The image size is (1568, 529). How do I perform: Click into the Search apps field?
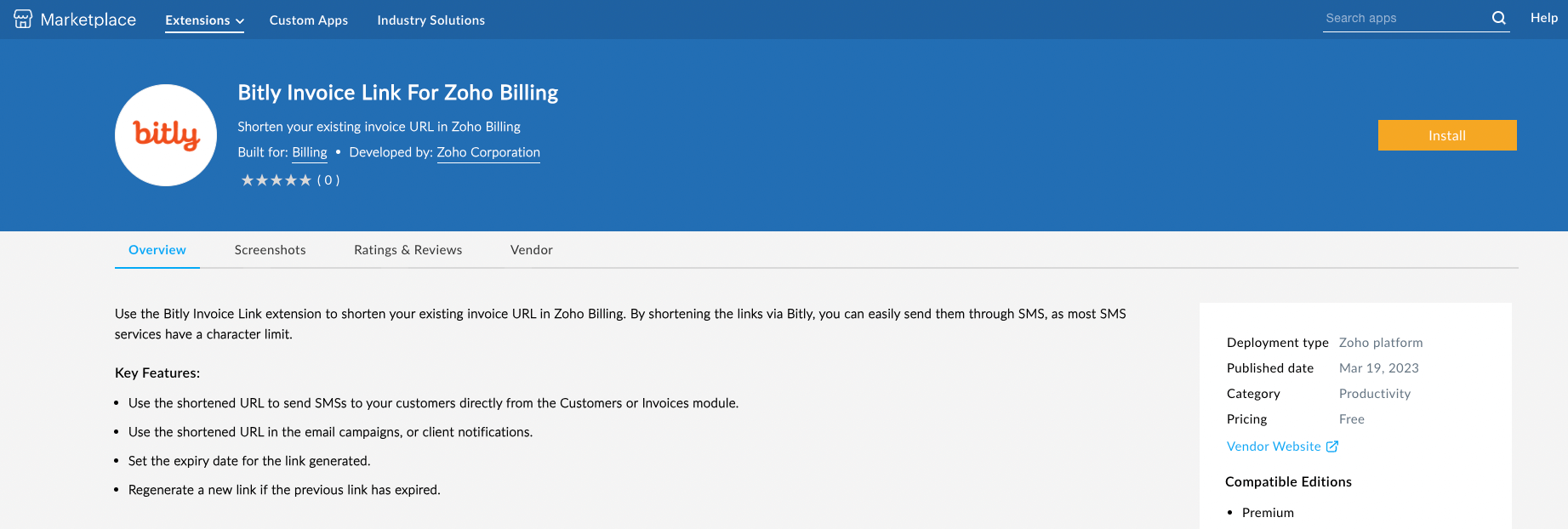(x=1404, y=18)
